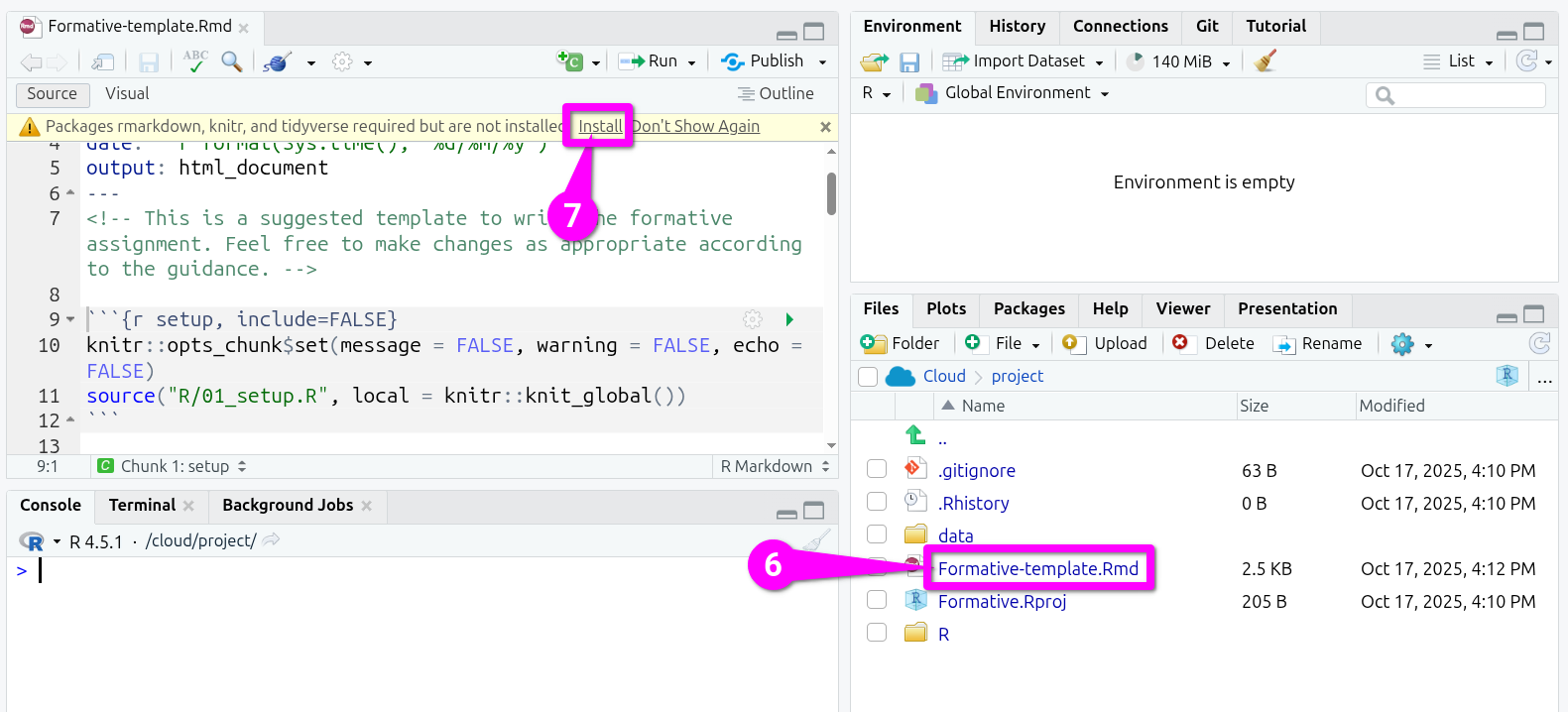This screenshot has height=712, width=1568.
Task: Toggle the document Outline panel
Action: (x=776, y=93)
